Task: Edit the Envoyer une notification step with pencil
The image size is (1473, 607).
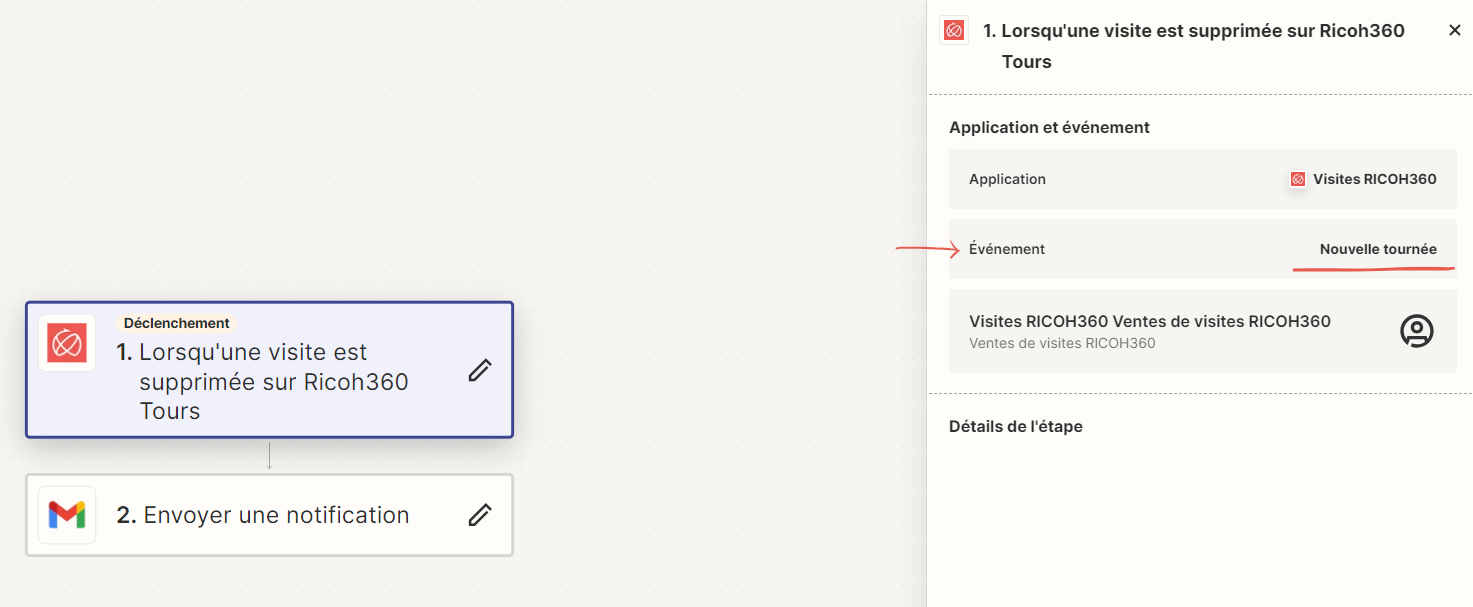Action: point(480,515)
